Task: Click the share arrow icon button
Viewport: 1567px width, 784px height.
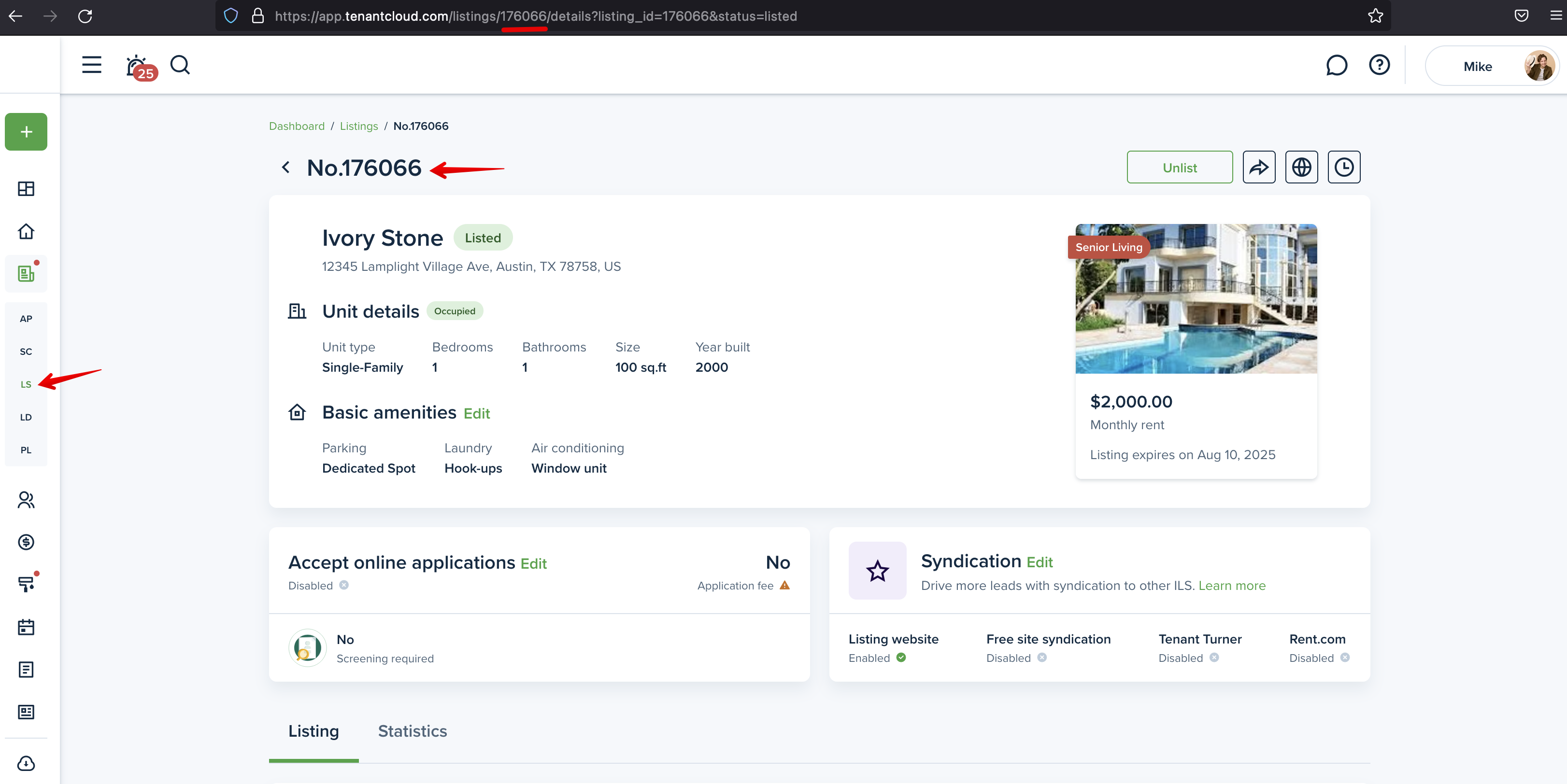Action: click(1259, 167)
